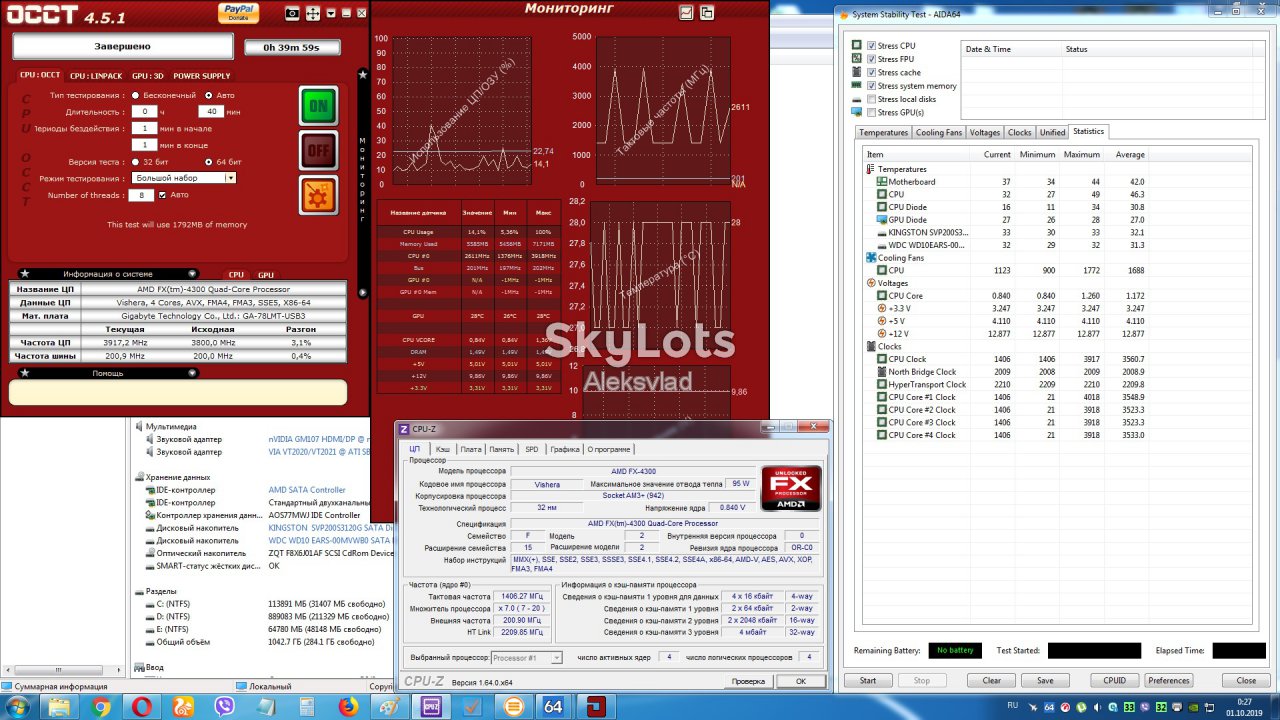Switch to CPU-Z via its purple taskbar icon
1280x720 pixels.
[x=430, y=706]
